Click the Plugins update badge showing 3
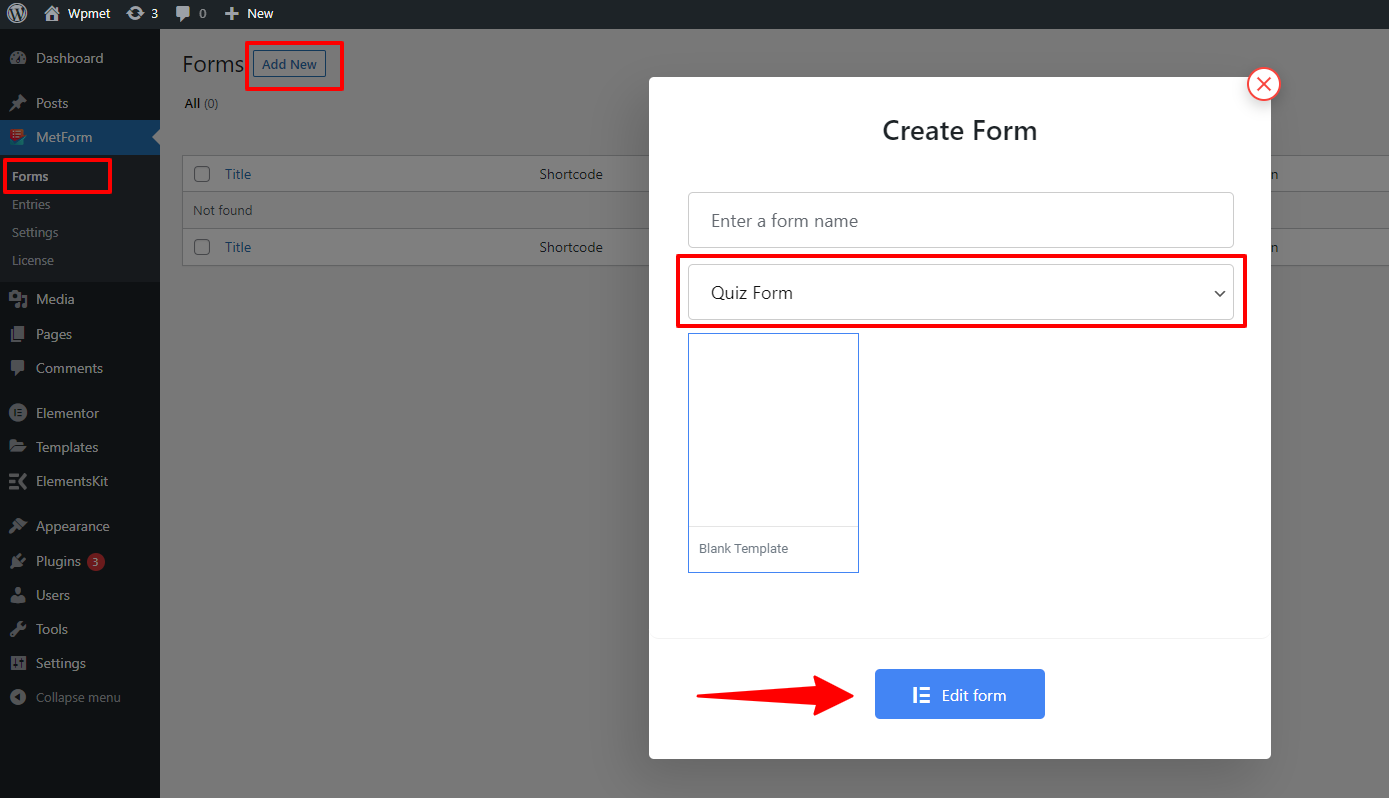Image resolution: width=1389 pixels, height=798 pixels. point(95,561)
